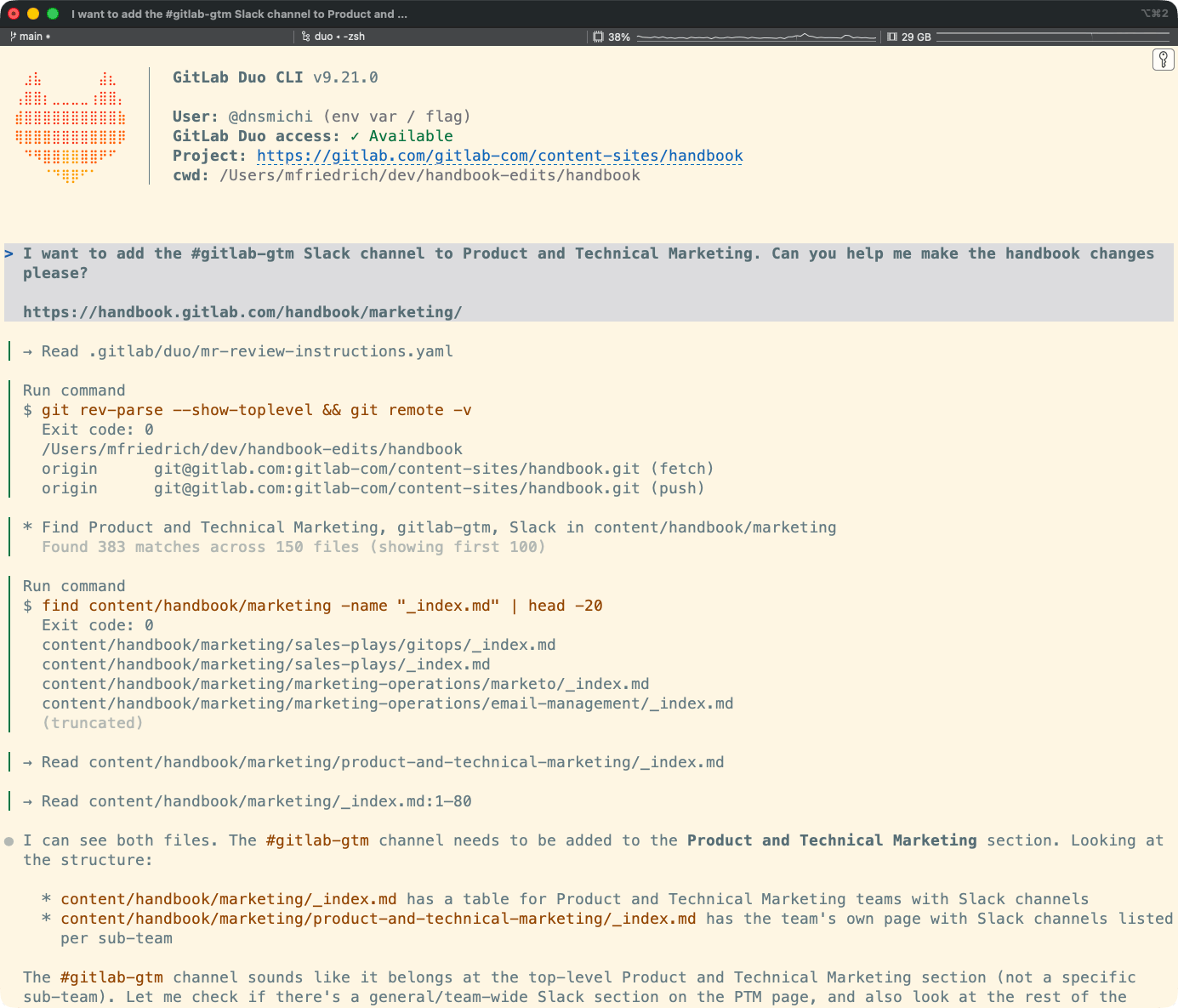The width and height of the screenshot is (1178, 1008).
Task: Click the memory icon beside 29 GB
Action: [892, 37]
